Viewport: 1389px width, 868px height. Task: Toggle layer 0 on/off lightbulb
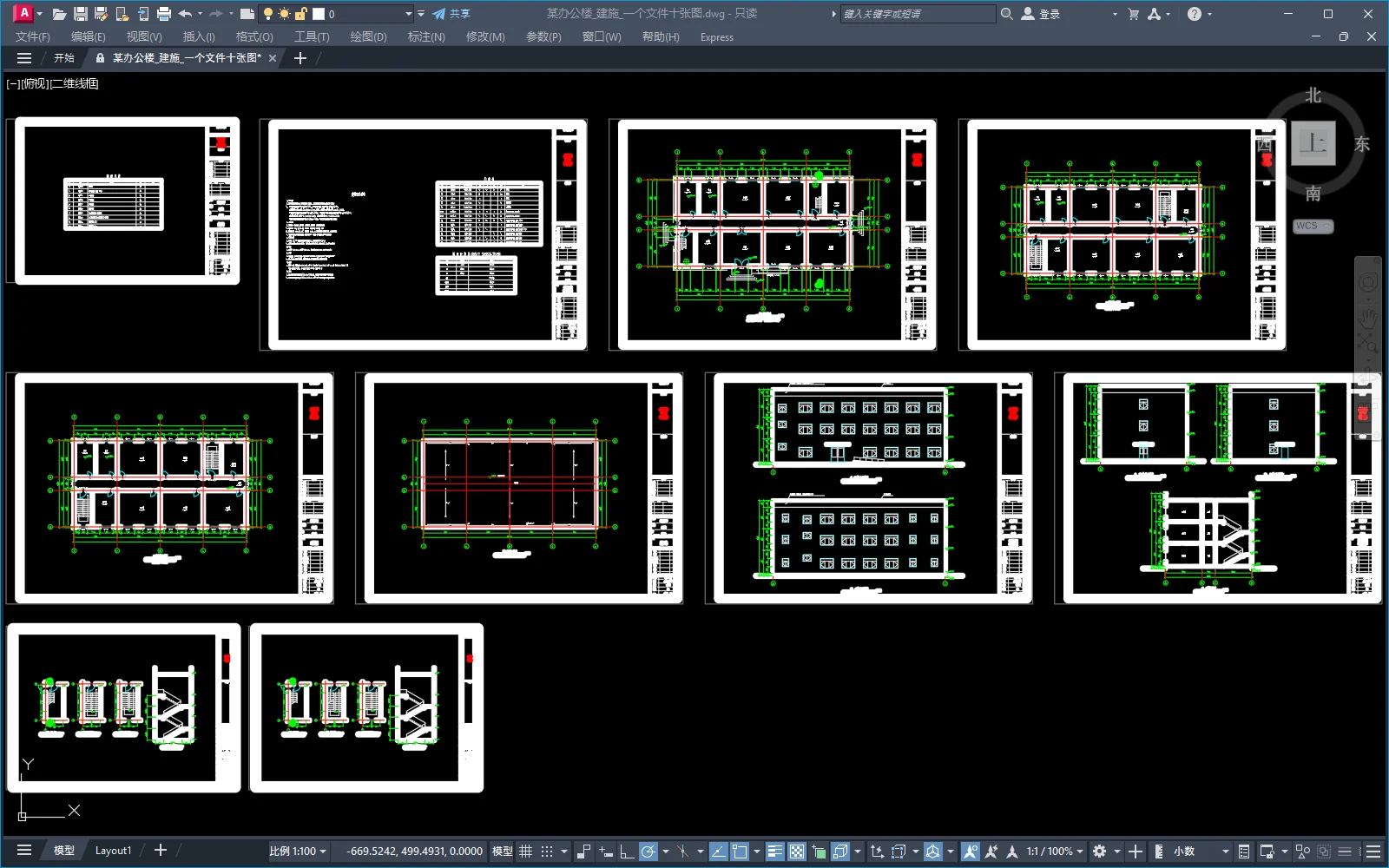pos(268,14)
